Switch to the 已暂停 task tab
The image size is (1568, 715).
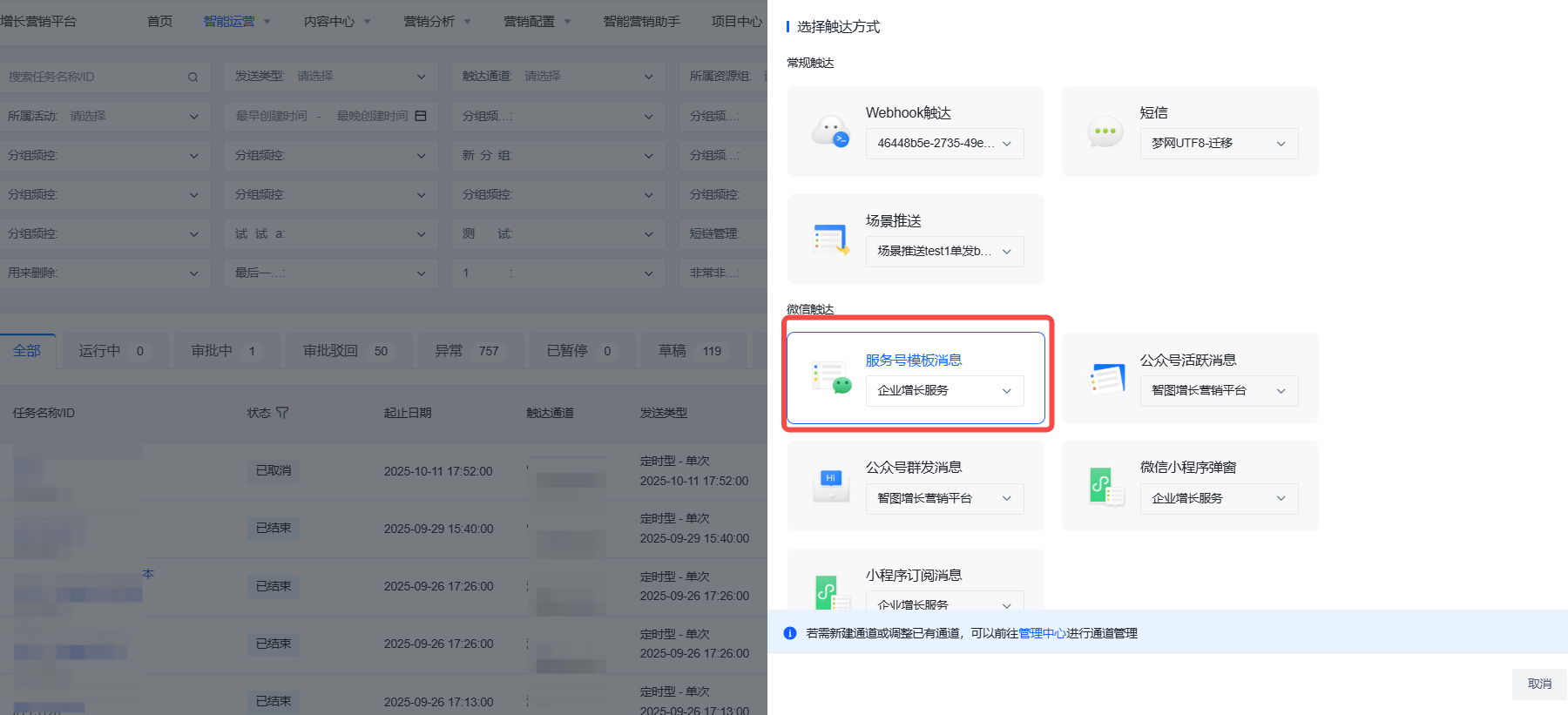(581, 351)
